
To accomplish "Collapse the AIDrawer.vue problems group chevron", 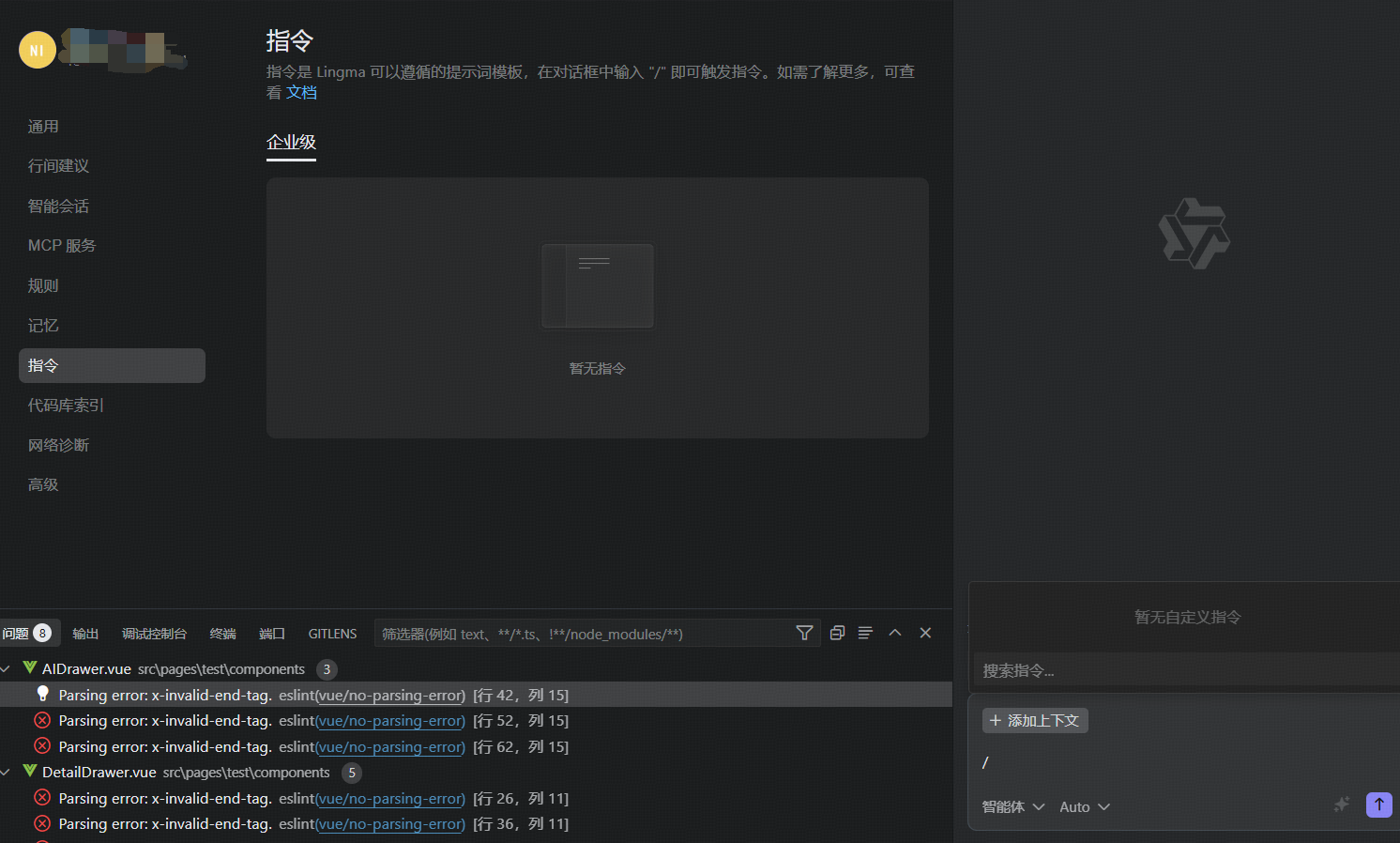I will coord(6,668).
